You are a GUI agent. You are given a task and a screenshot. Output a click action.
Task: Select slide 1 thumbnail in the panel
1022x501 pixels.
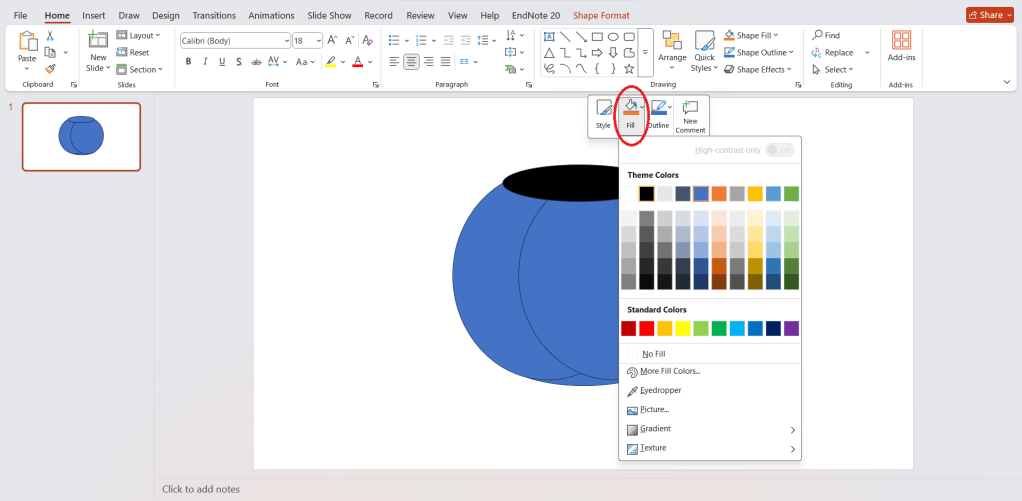(81, 136)
